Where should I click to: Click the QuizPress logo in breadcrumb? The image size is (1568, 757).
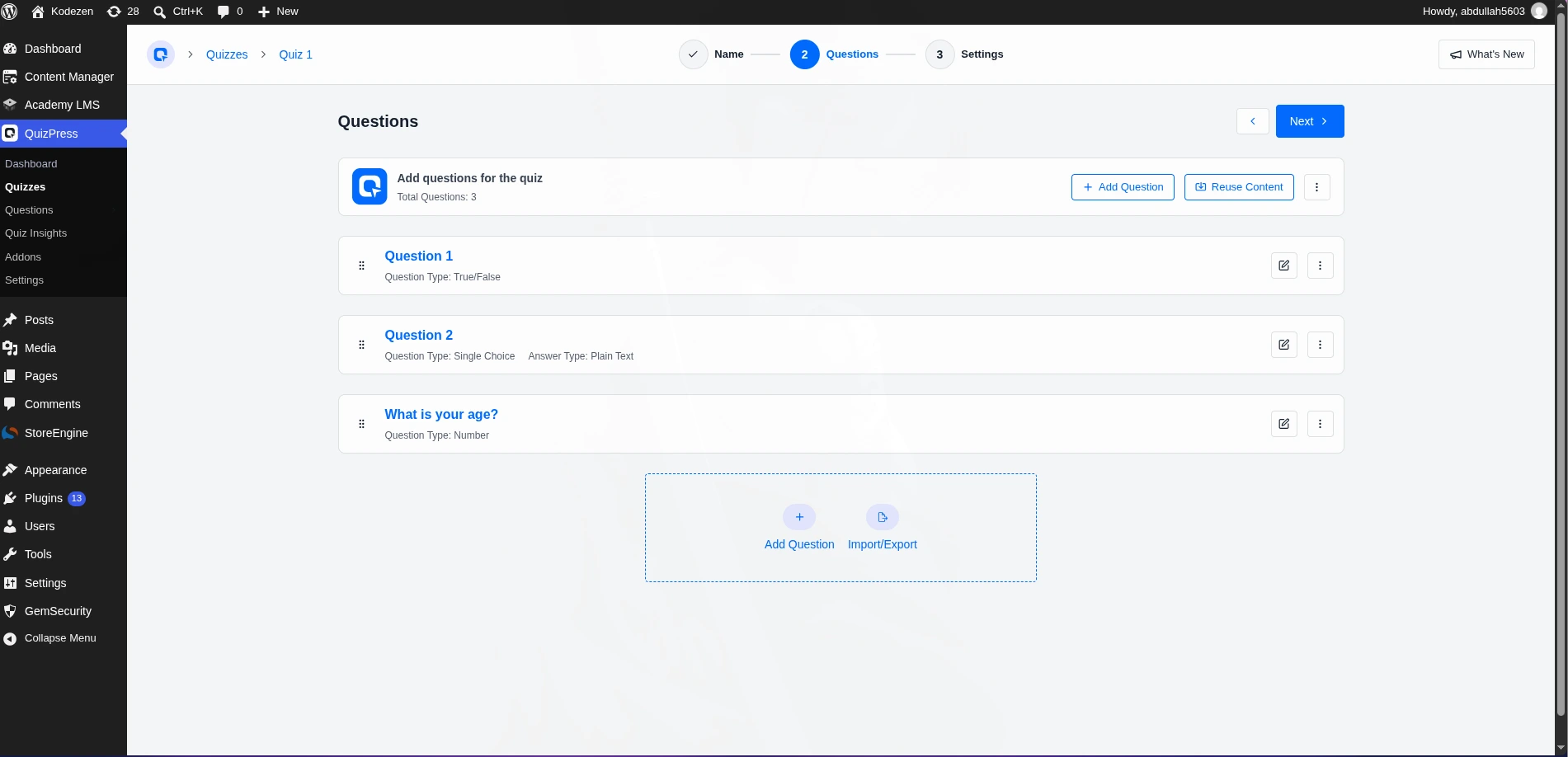[161, 54]
